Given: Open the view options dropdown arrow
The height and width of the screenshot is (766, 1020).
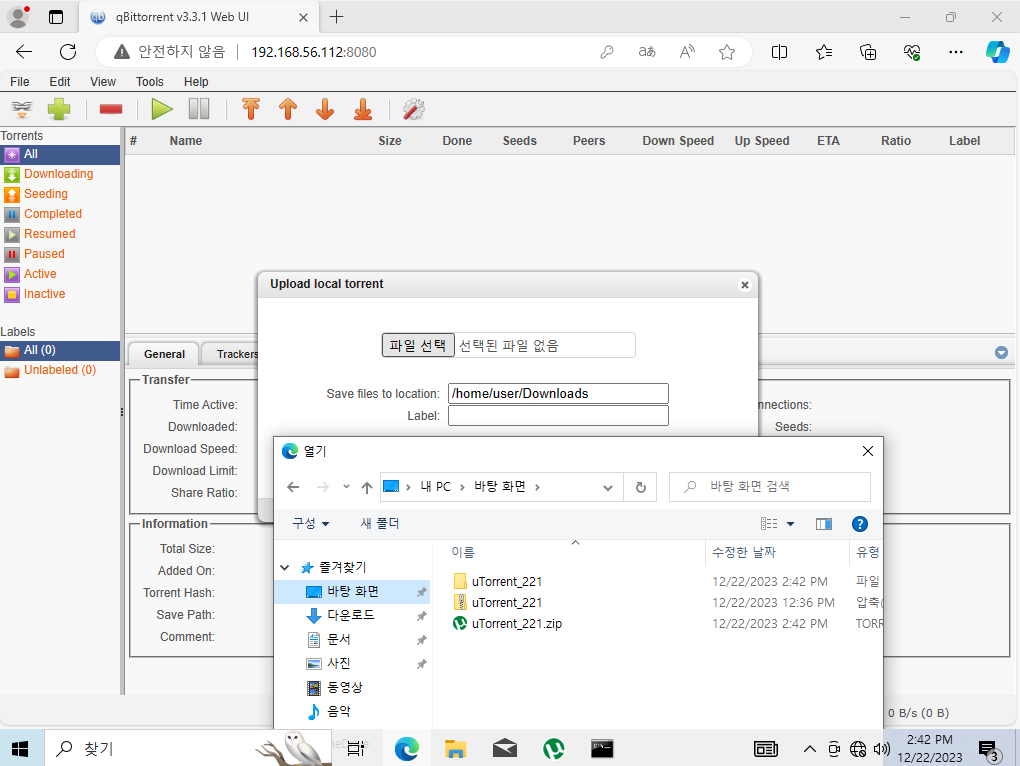Looking at the screenshot, I should pyautogui.click(x=790, y=524).
